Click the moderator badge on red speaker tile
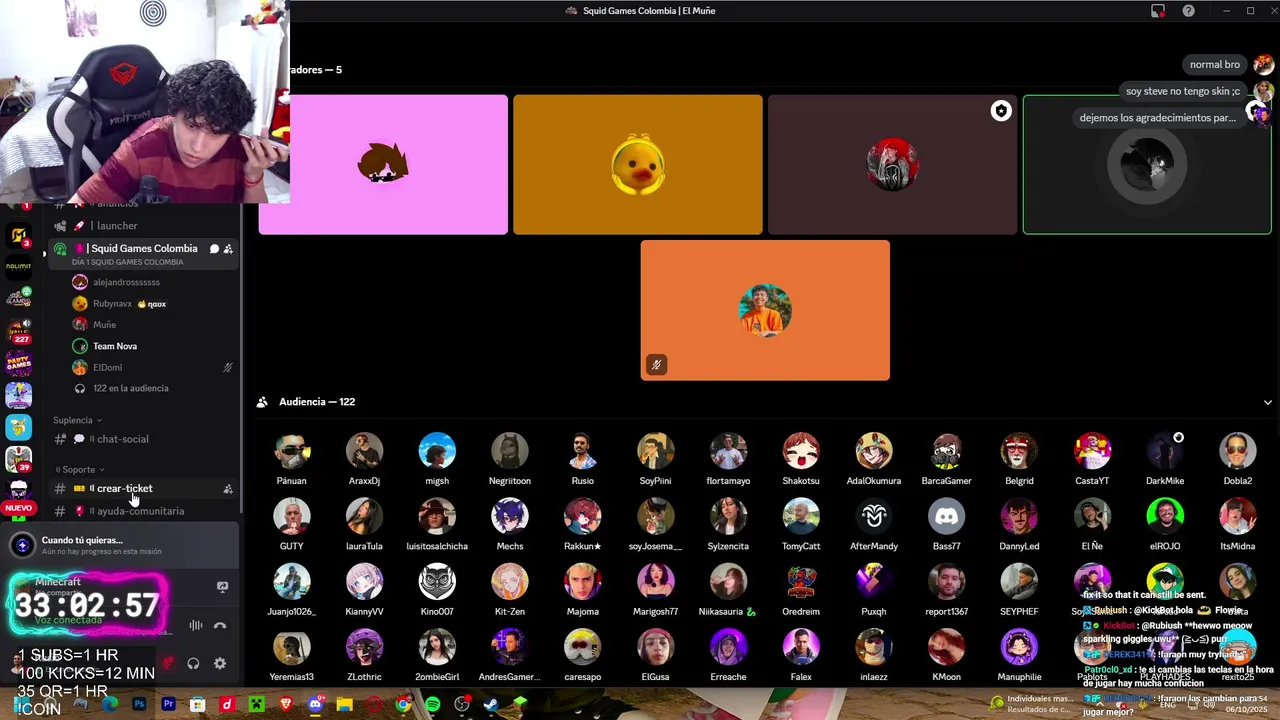The image size is (1280, 720). click(x=1001, y=111)
